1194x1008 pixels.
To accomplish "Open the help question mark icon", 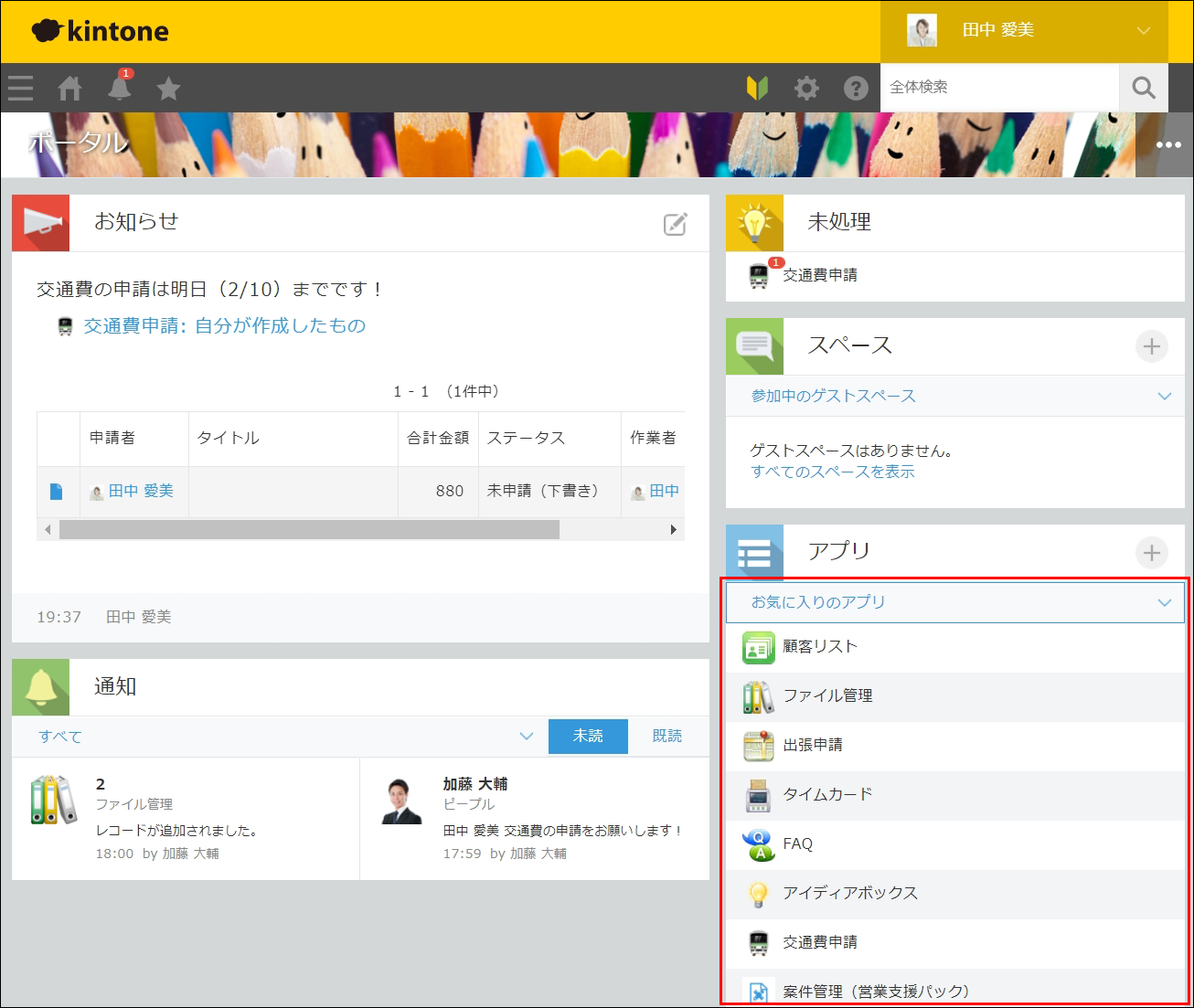I will pyautogui.click(x=855, y=88).
